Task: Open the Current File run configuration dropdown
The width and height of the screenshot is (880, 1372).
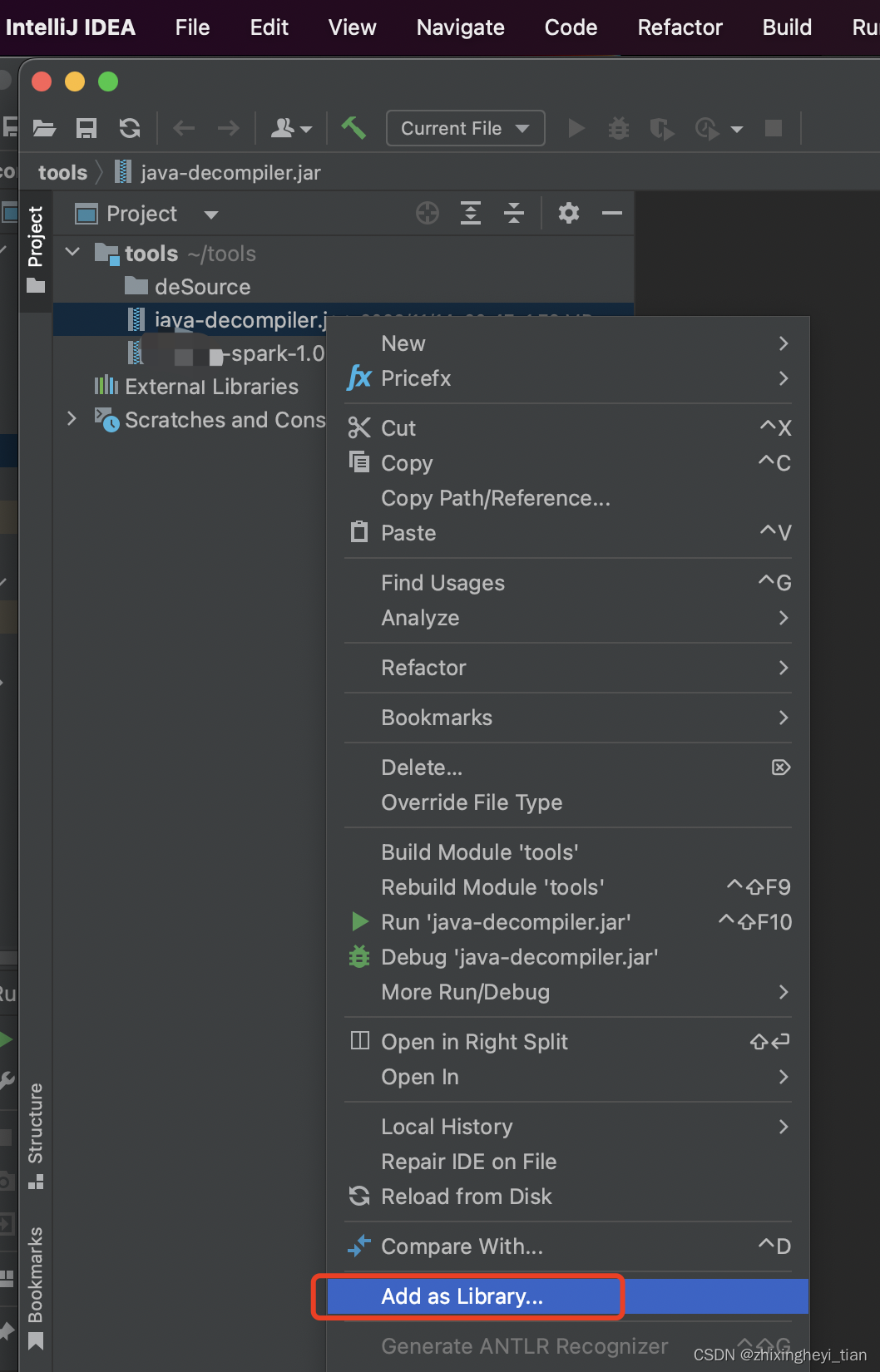Action: (x=466, y=128)
